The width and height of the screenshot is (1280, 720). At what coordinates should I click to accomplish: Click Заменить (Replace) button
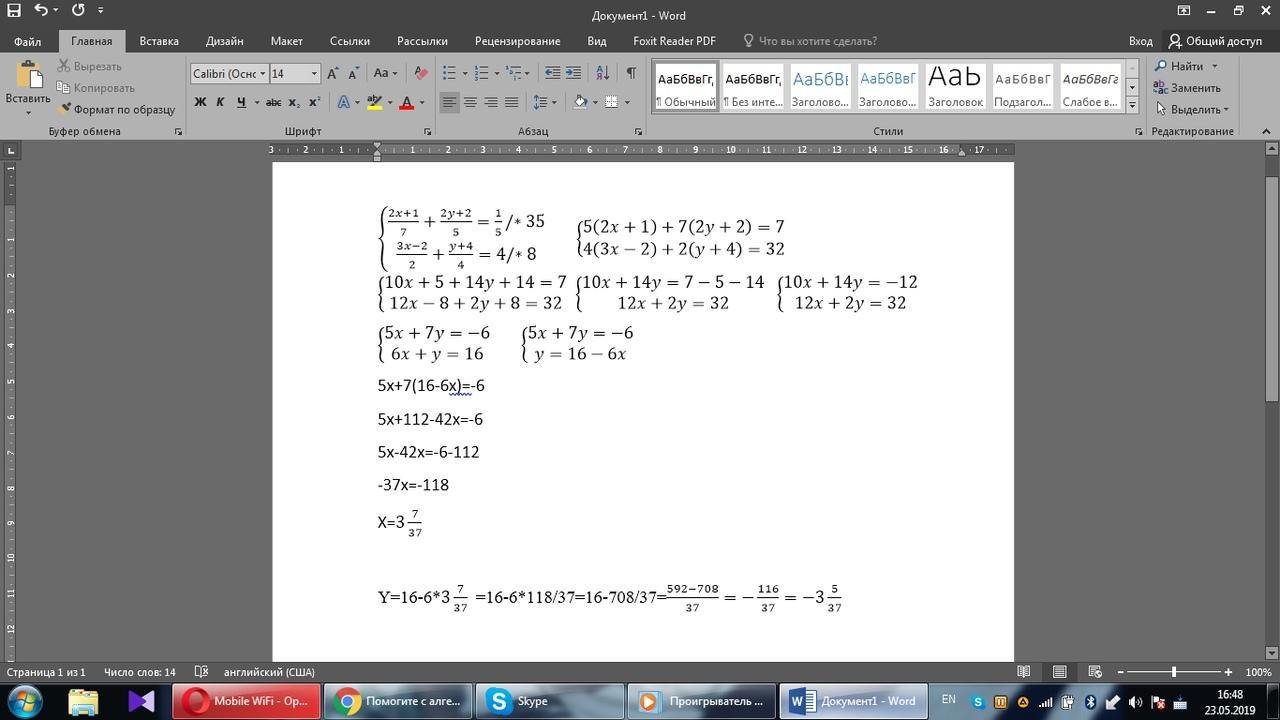pos(1188,88)
